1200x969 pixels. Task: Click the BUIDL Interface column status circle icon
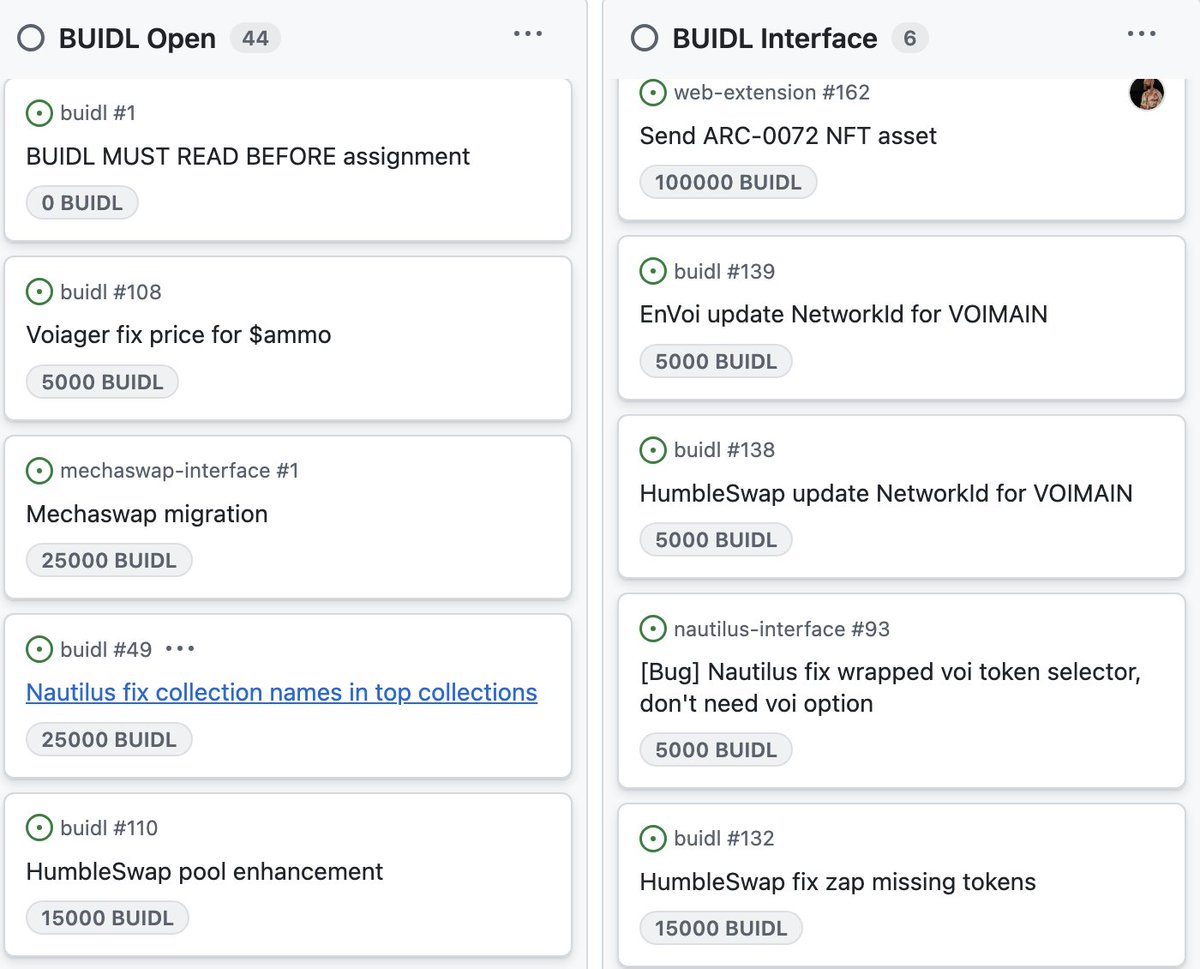tap(645, 39)
